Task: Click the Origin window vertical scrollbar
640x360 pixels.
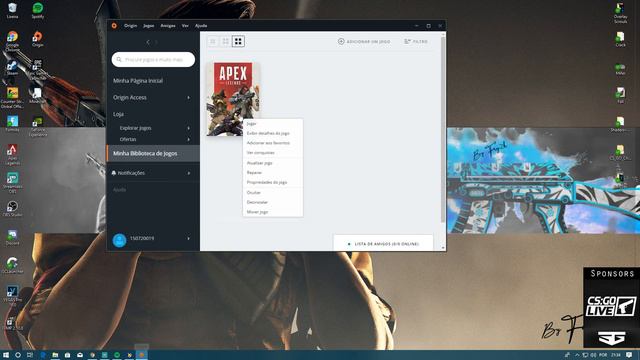Action: click(x=443, y=131)
